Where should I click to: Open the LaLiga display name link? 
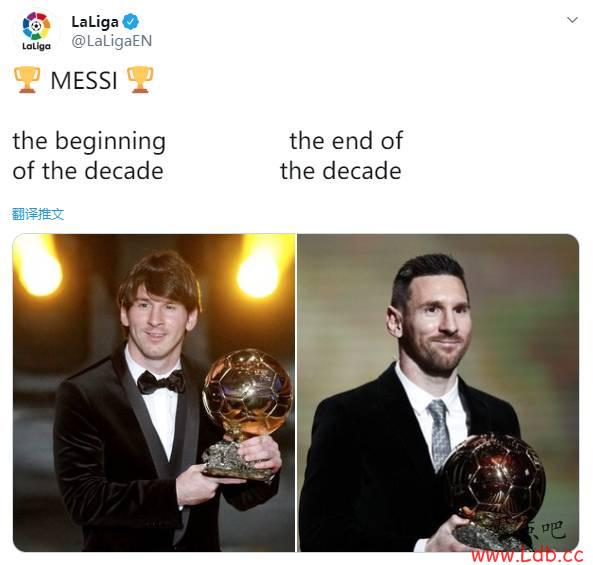[95, 22]
